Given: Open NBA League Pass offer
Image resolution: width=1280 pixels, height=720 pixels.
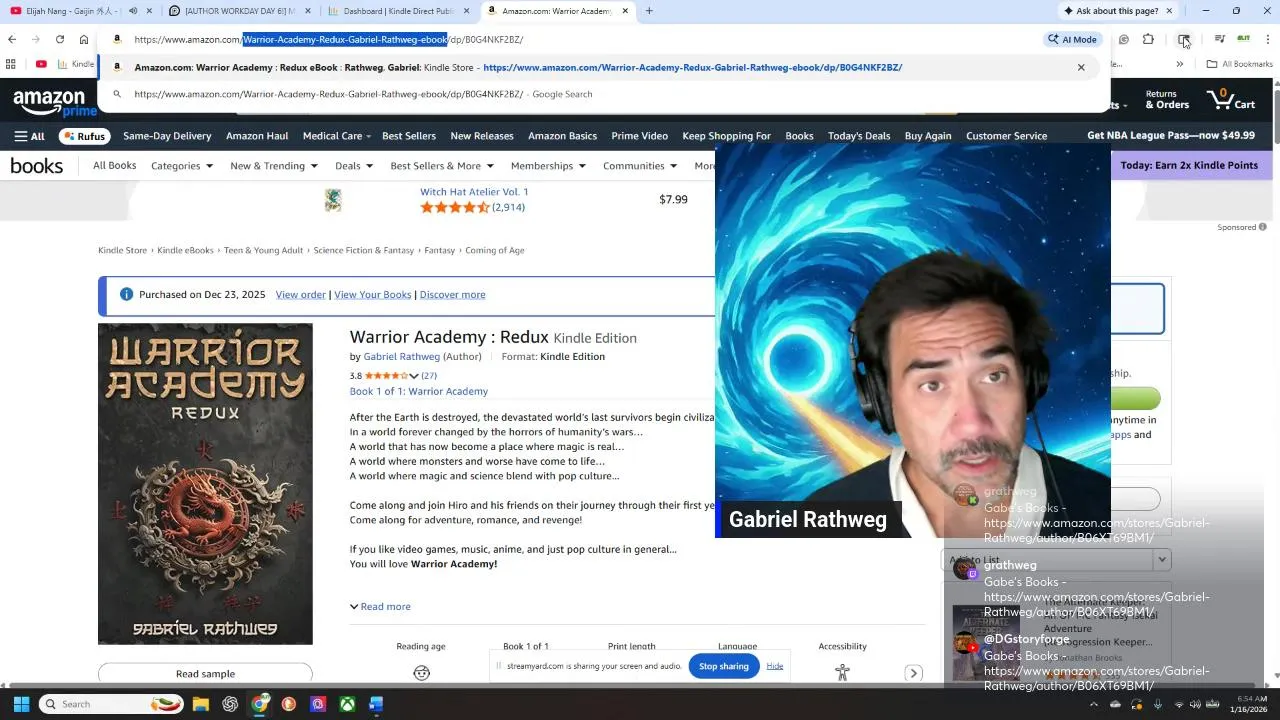Looking at the screenshot, I should click(1170, 136).
